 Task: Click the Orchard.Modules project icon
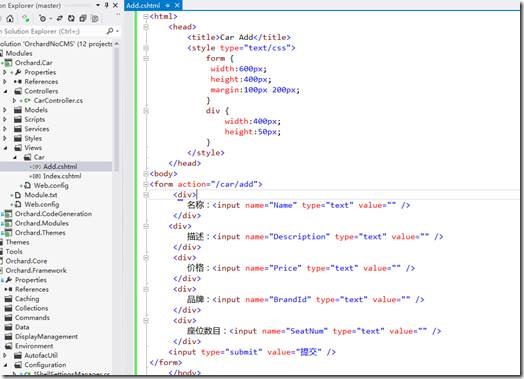8,223
